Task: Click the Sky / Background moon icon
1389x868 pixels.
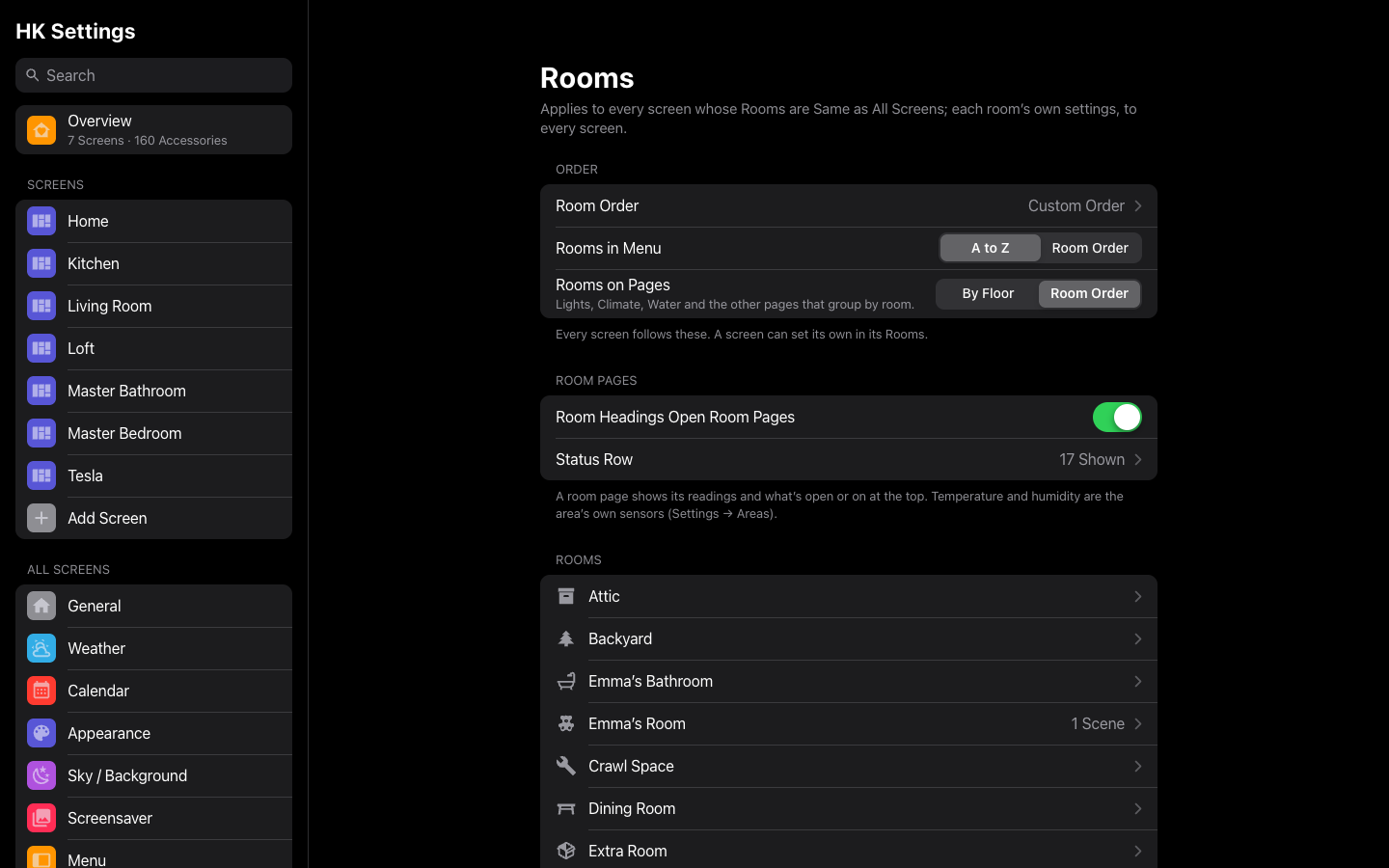Action: [x=41, y=775]
